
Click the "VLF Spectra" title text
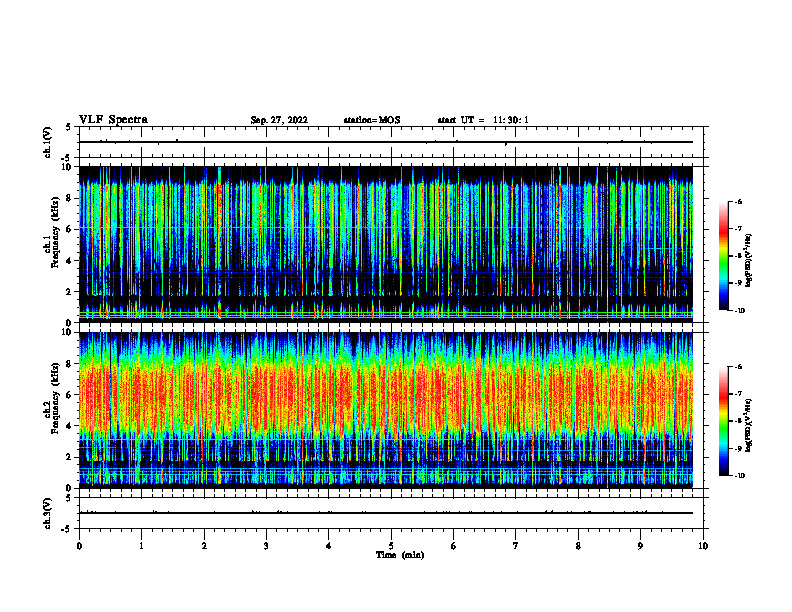(x=113, y=120)
